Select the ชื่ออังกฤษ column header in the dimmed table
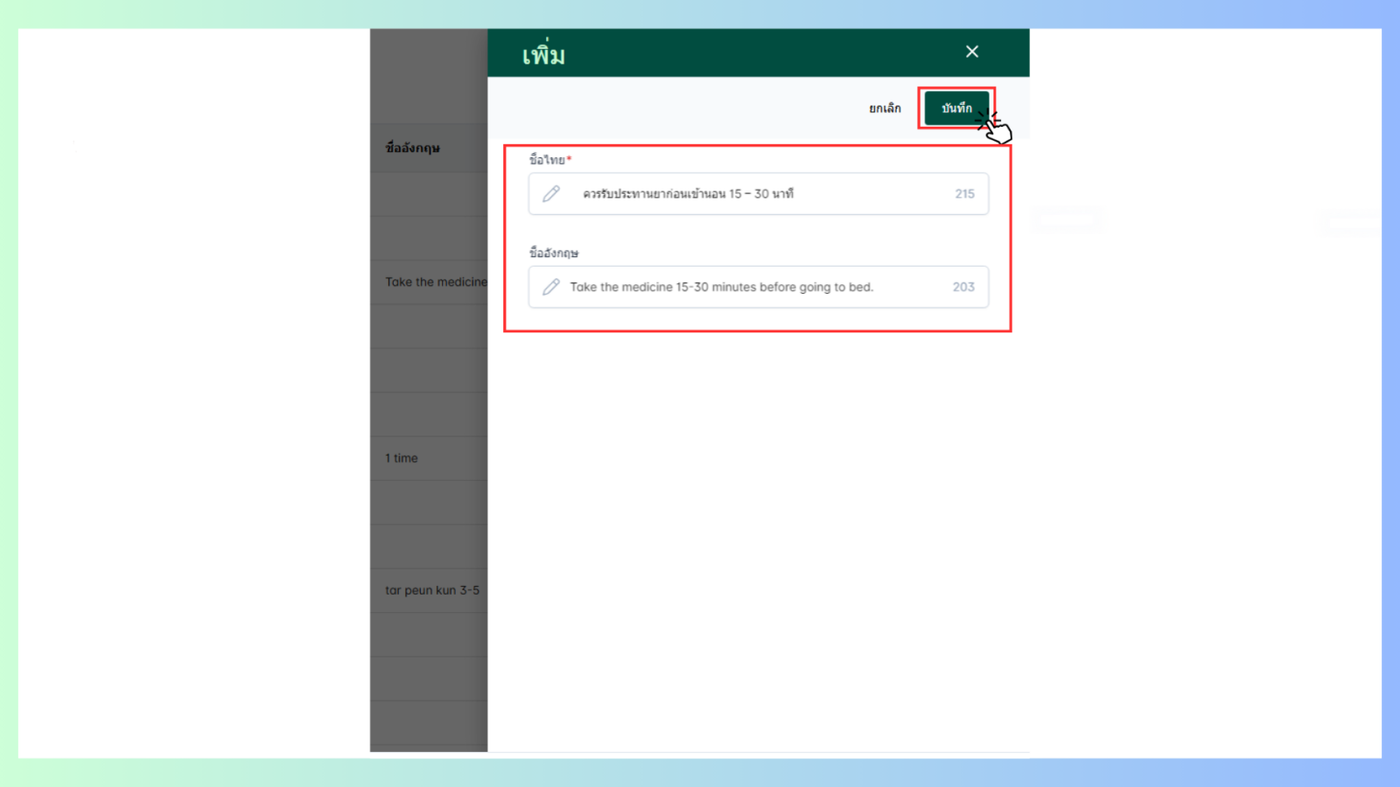 413,148
